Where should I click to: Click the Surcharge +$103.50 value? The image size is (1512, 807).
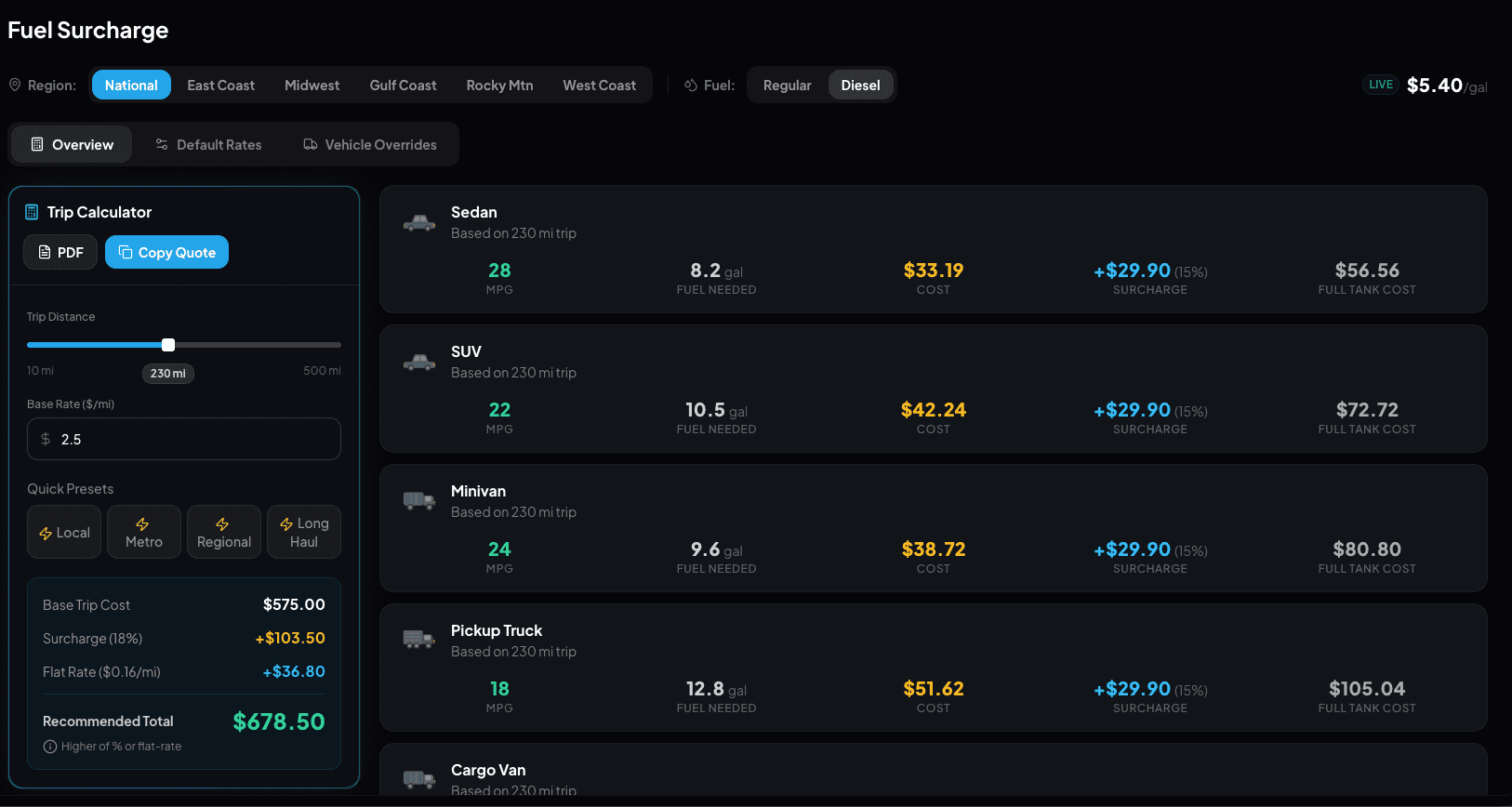tap(290, 638)
